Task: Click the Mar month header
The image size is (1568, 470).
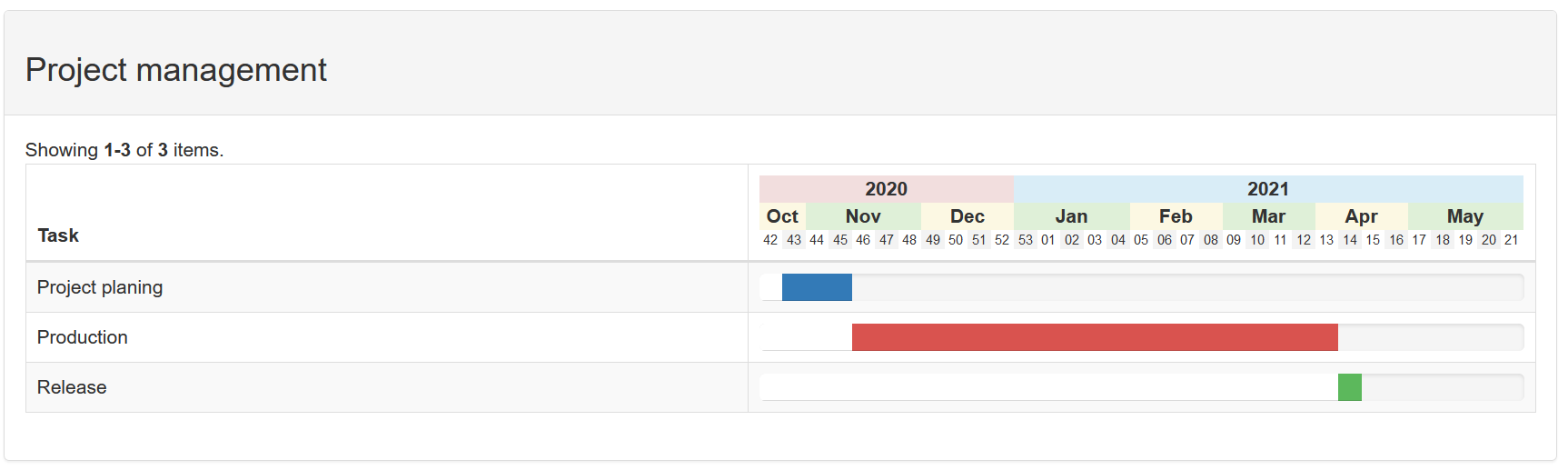Action: pos(1268,216)
